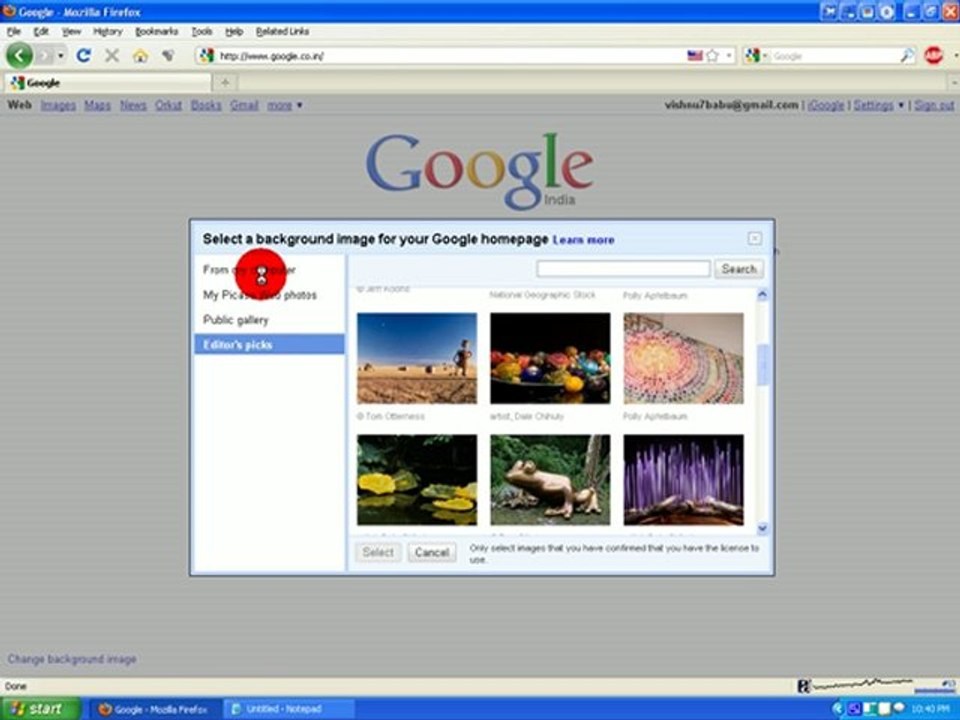Select the Google browser tab
This screenshot has height=720, width=960.
[x=108, y=83]
